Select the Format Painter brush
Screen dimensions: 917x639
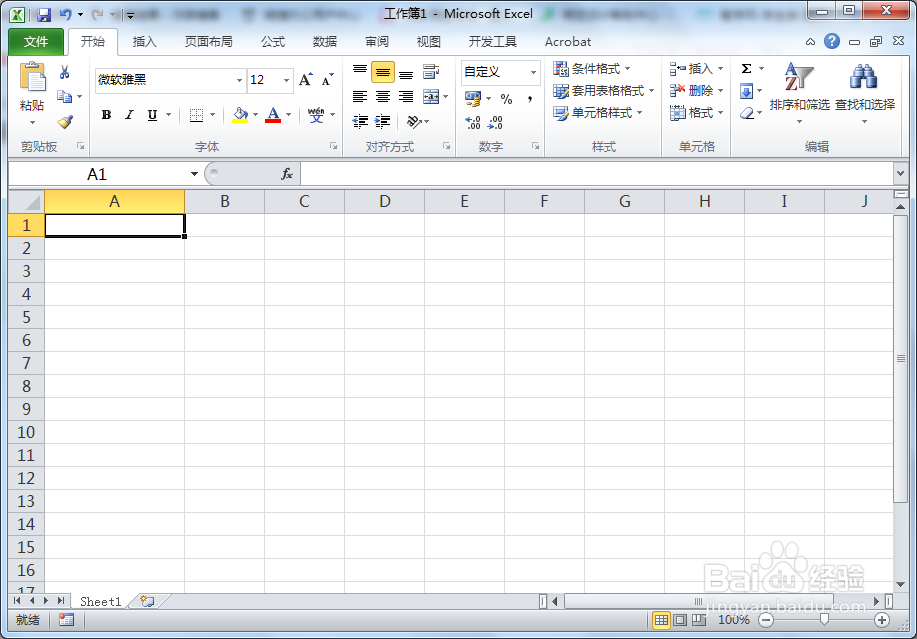[x=65, y=122]
